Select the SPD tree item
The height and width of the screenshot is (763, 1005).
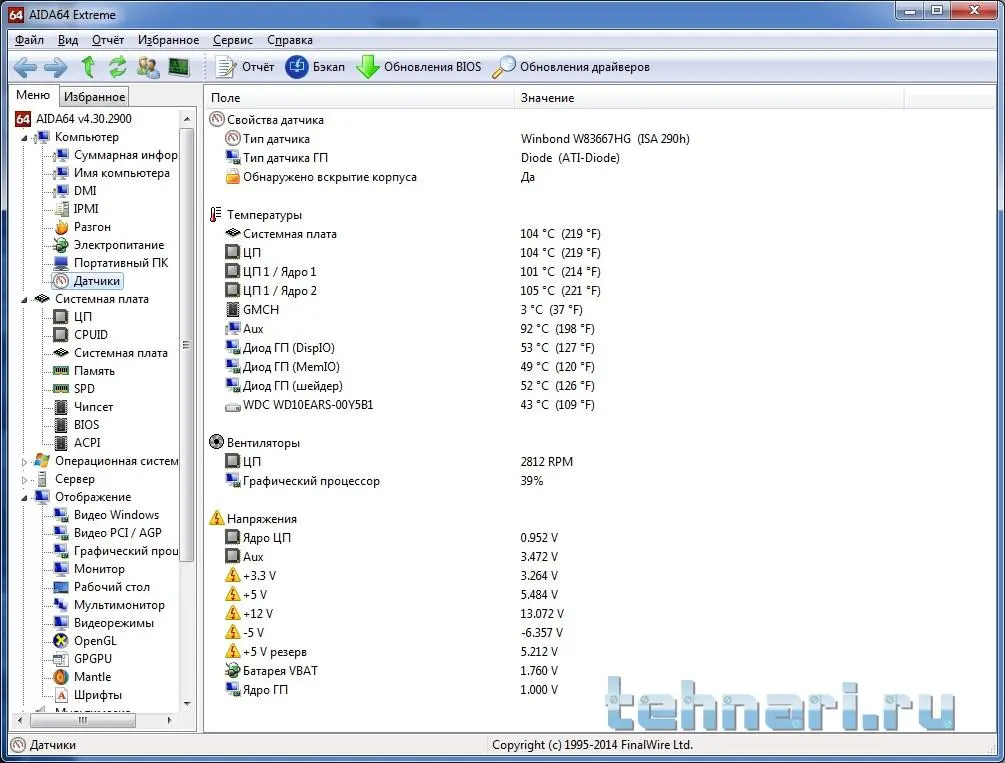(x=74, y=389)
